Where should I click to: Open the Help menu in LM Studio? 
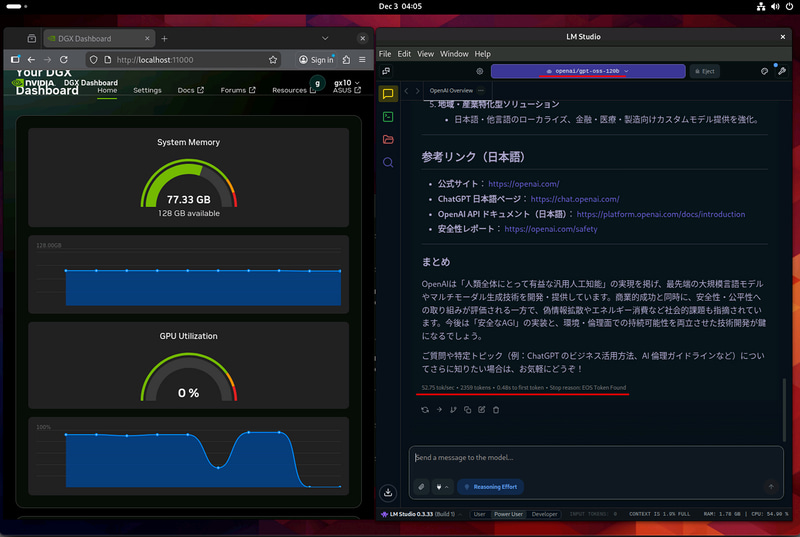[482, 54]
